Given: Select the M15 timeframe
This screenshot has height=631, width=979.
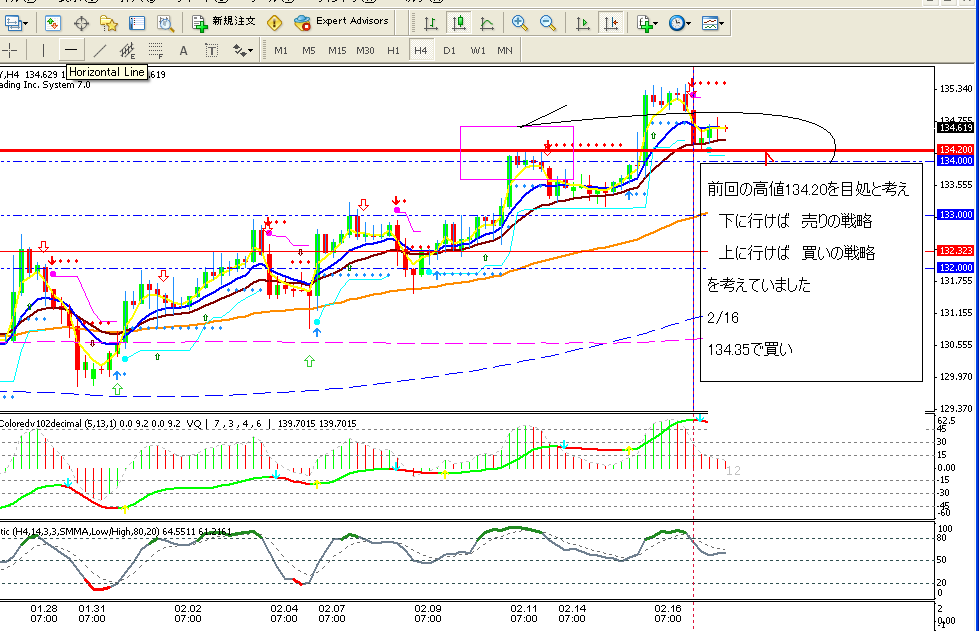Looking at the screenshot, I should [337, 51].
